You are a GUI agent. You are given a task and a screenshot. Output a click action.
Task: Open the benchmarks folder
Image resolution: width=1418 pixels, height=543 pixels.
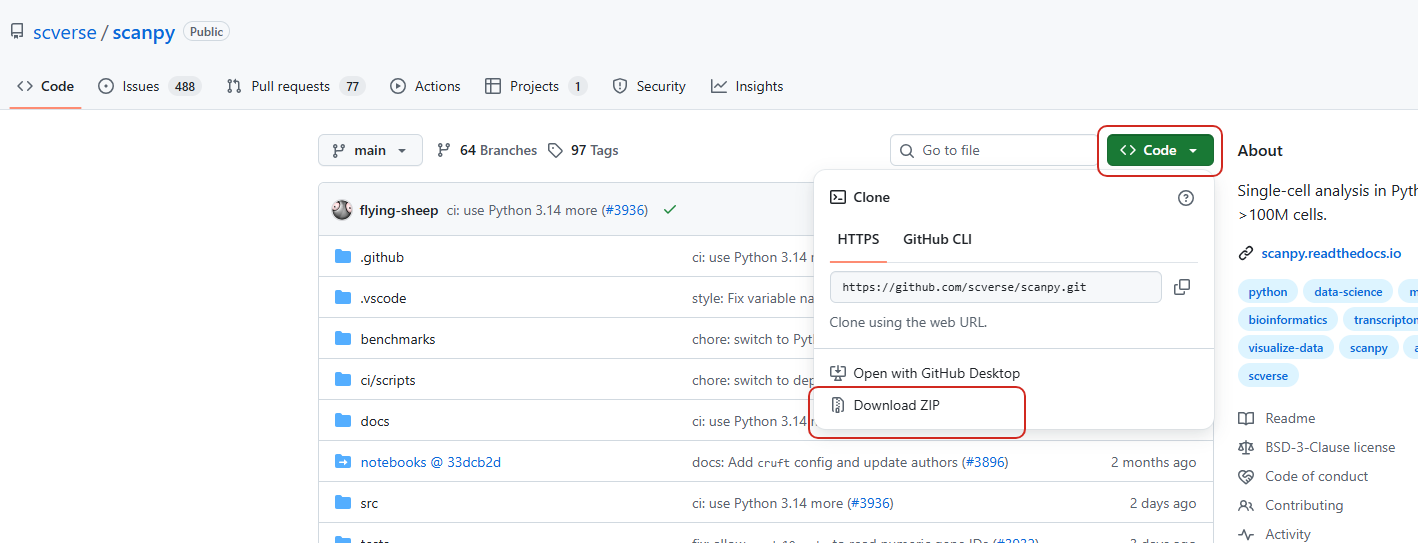click(x=398, y=339)
